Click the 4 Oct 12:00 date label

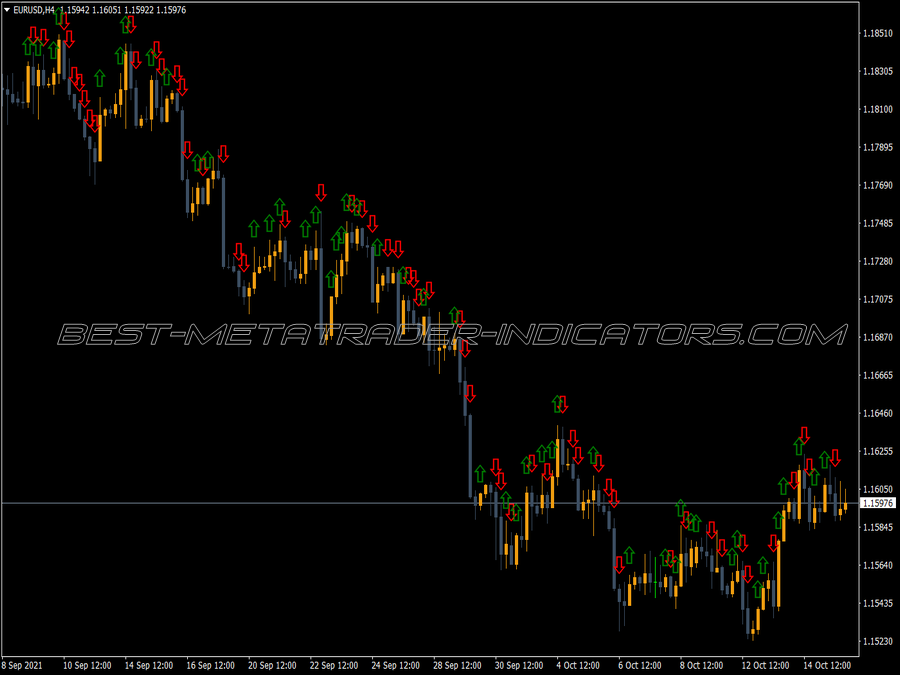[x=578, y=665]
